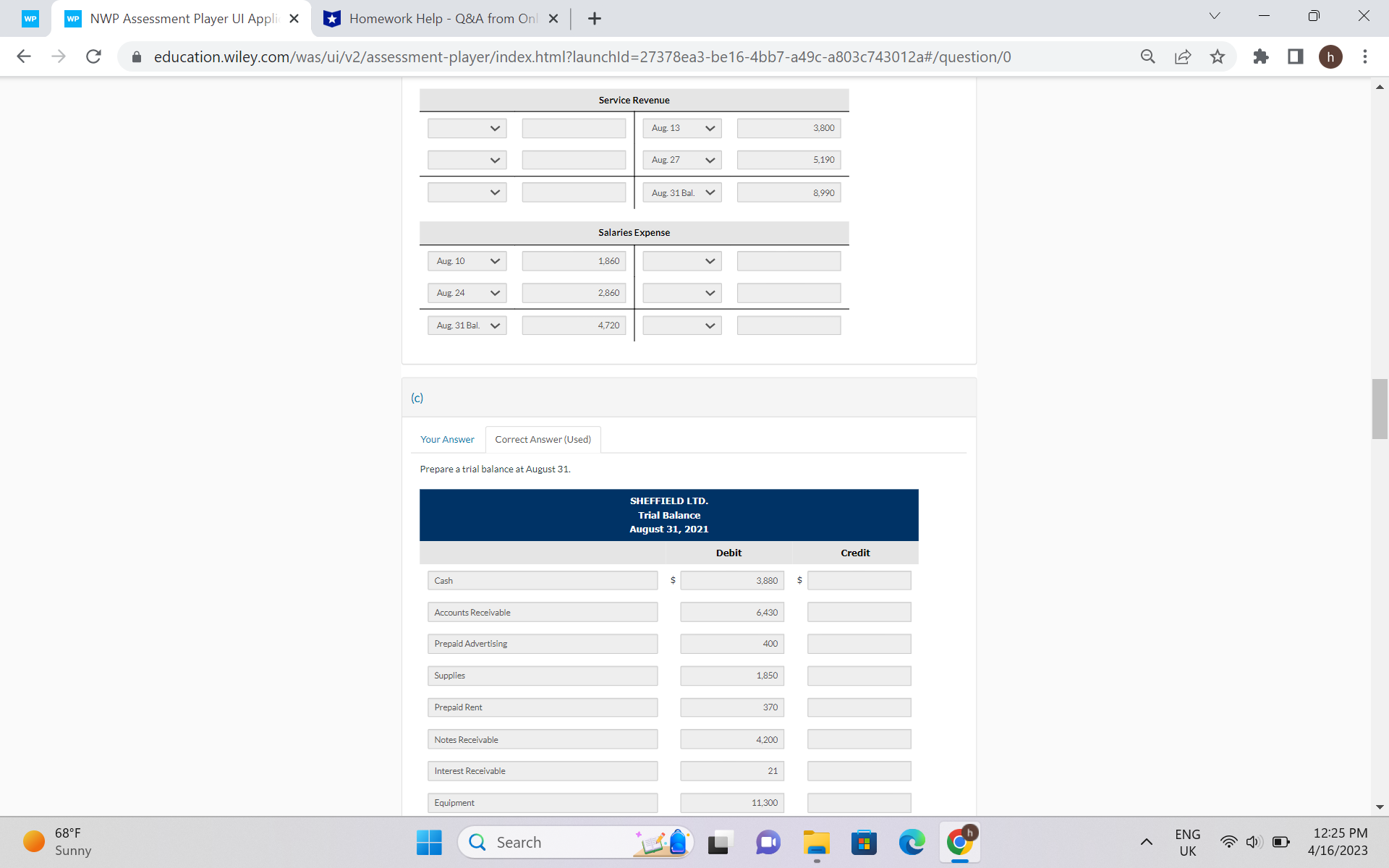This screenshot has width=1389, height=868.
Task: Open Chrome three-dot menu
Action: (x=1365, y=56)
